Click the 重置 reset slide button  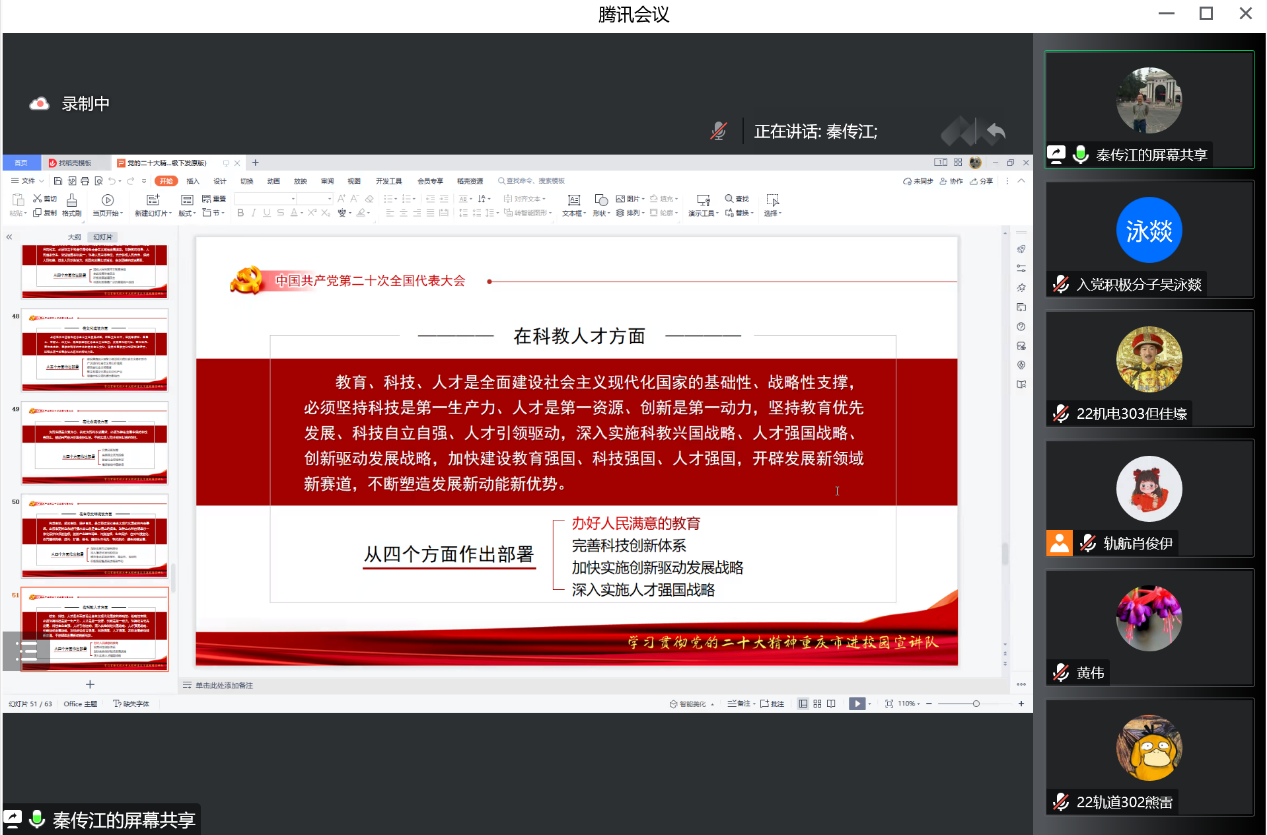click(215, 198)
